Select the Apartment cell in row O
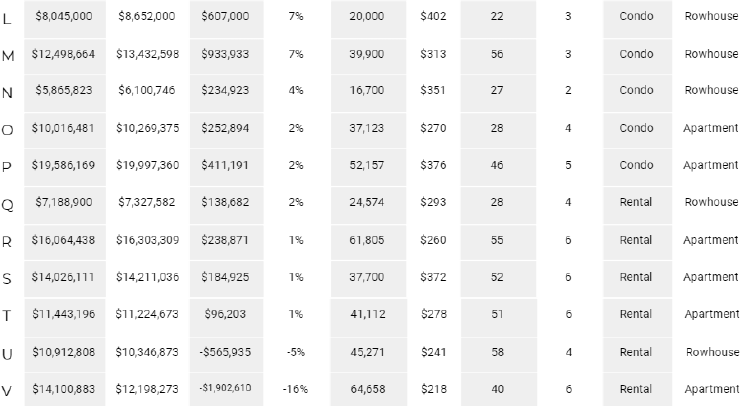 pos(711,128)
